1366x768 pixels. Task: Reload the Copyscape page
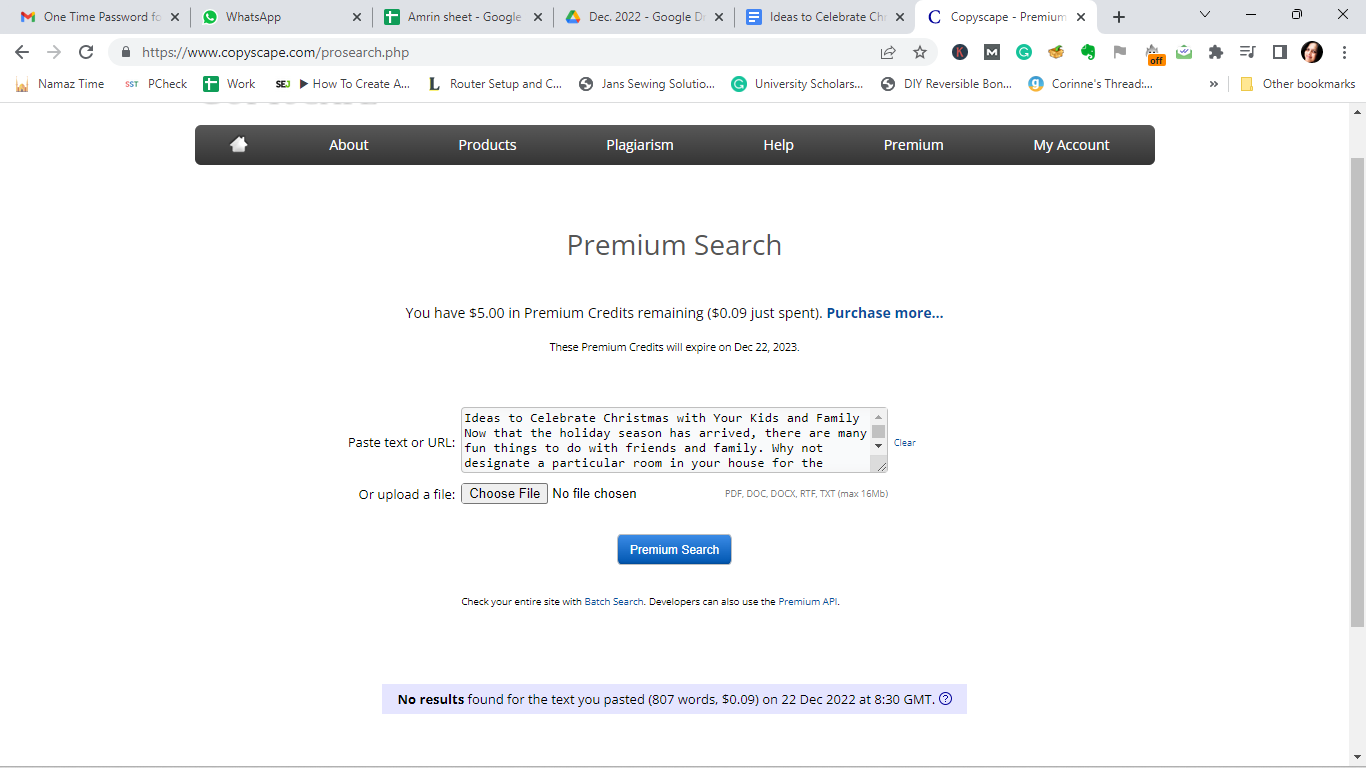(x=86, y=52)
